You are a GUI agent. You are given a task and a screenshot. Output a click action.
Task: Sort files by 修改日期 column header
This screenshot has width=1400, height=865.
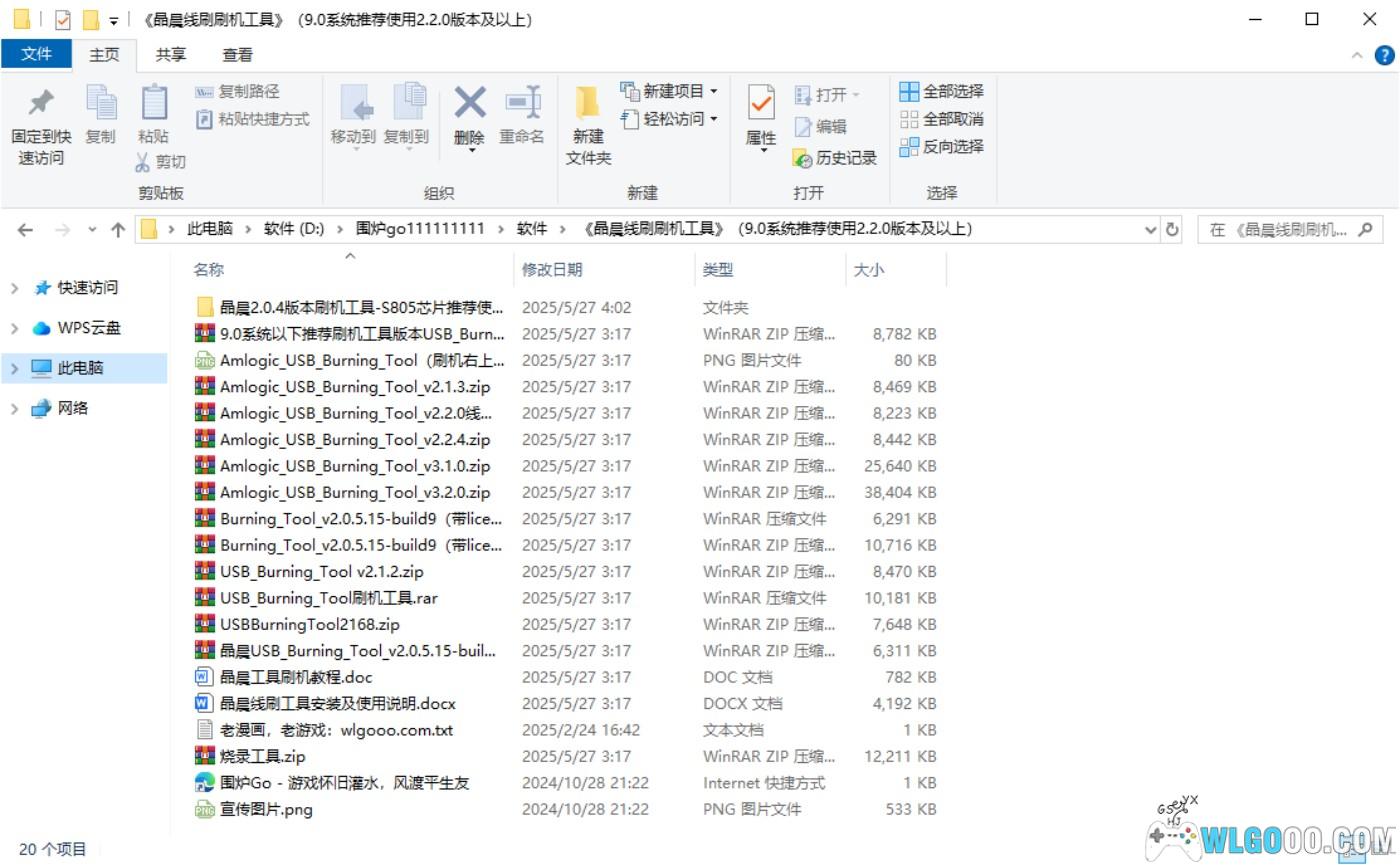coord(552,270)
